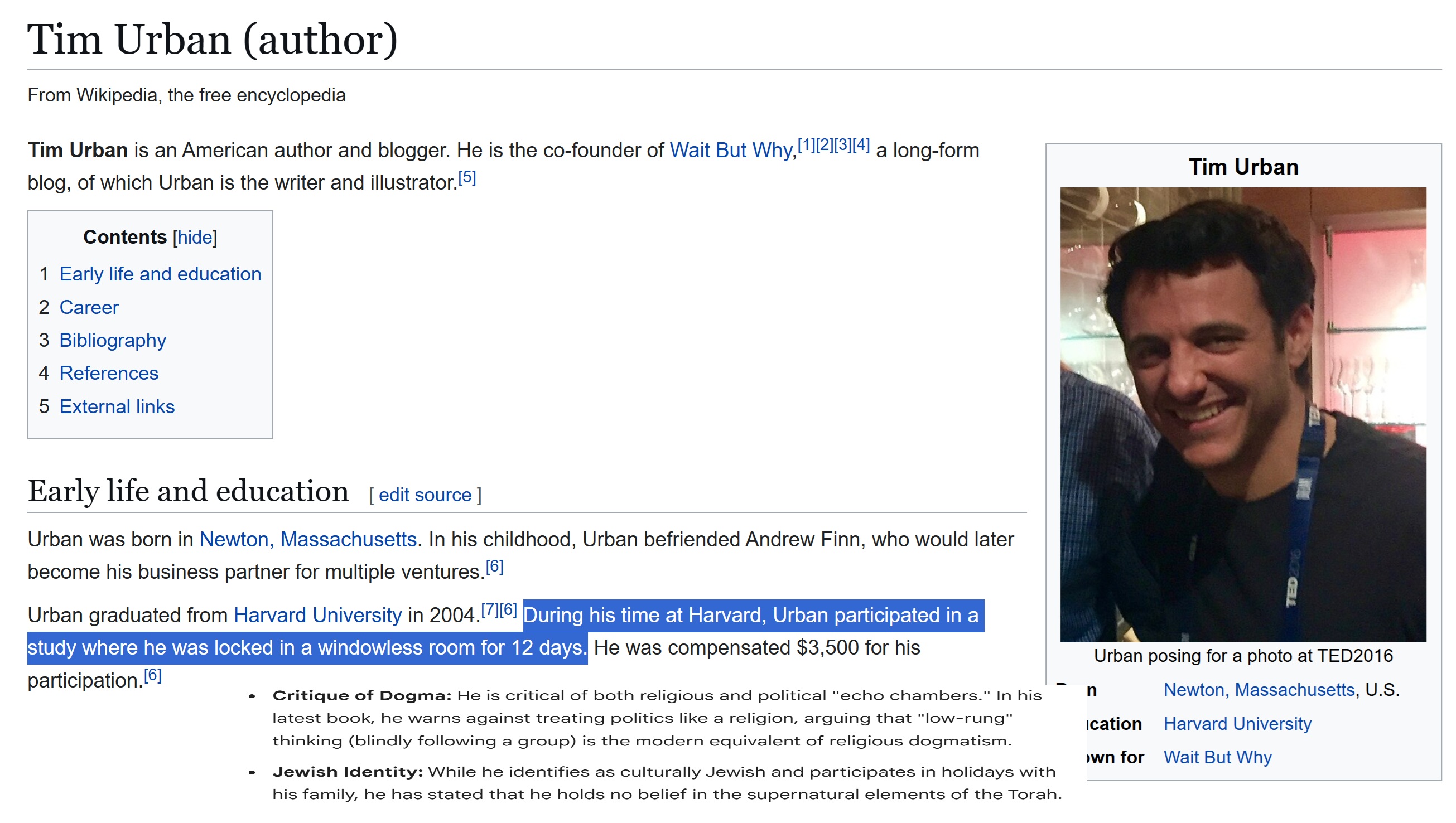The image size is (1456, 823).
Task: Go to Career section in contents
Action: [x=89, y=307]
